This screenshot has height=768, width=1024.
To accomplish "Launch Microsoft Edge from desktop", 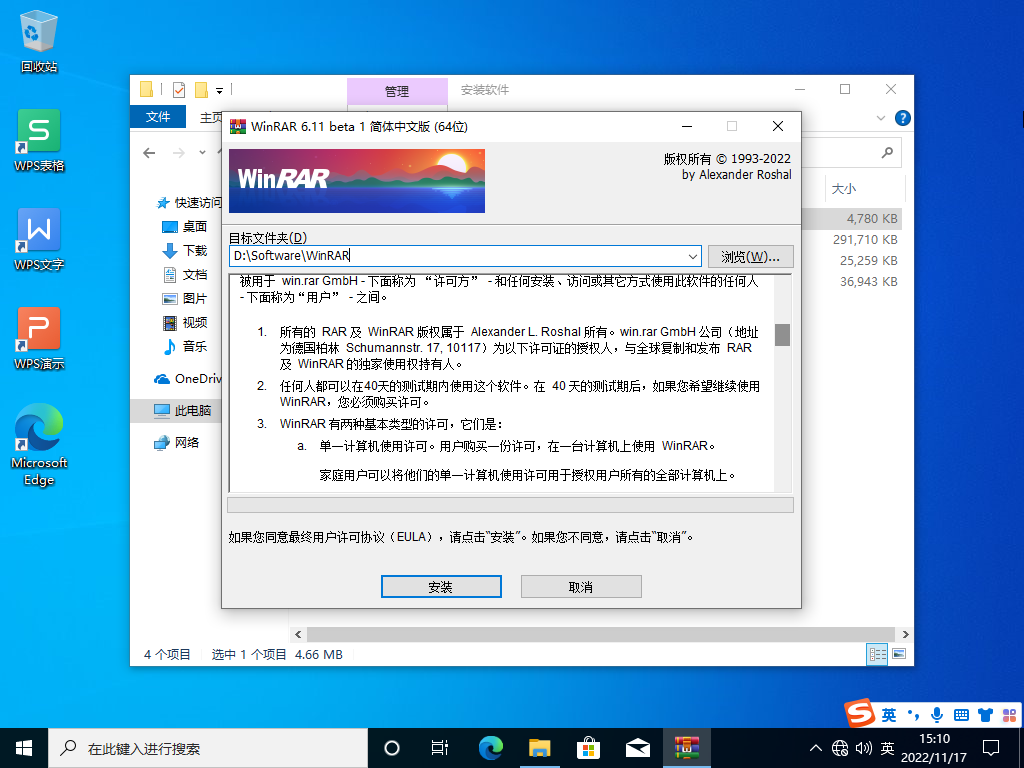I will tap(39, 445).
